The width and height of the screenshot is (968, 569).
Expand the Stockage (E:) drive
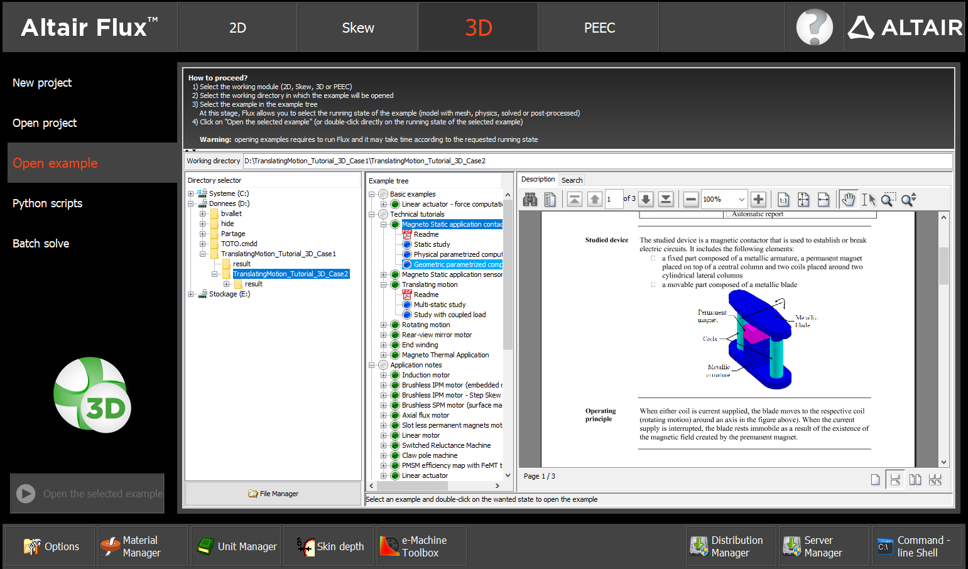coord(191,294)
